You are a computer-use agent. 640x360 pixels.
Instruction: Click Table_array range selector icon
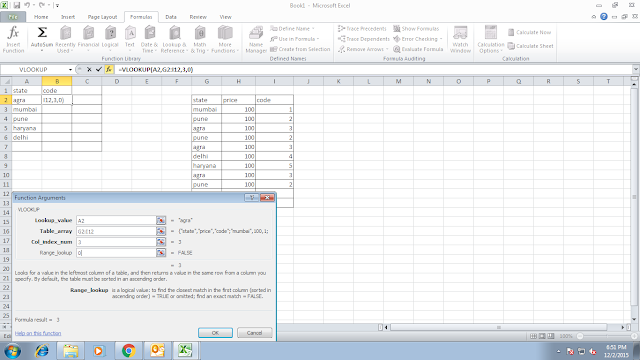click(x=161, y=231)
